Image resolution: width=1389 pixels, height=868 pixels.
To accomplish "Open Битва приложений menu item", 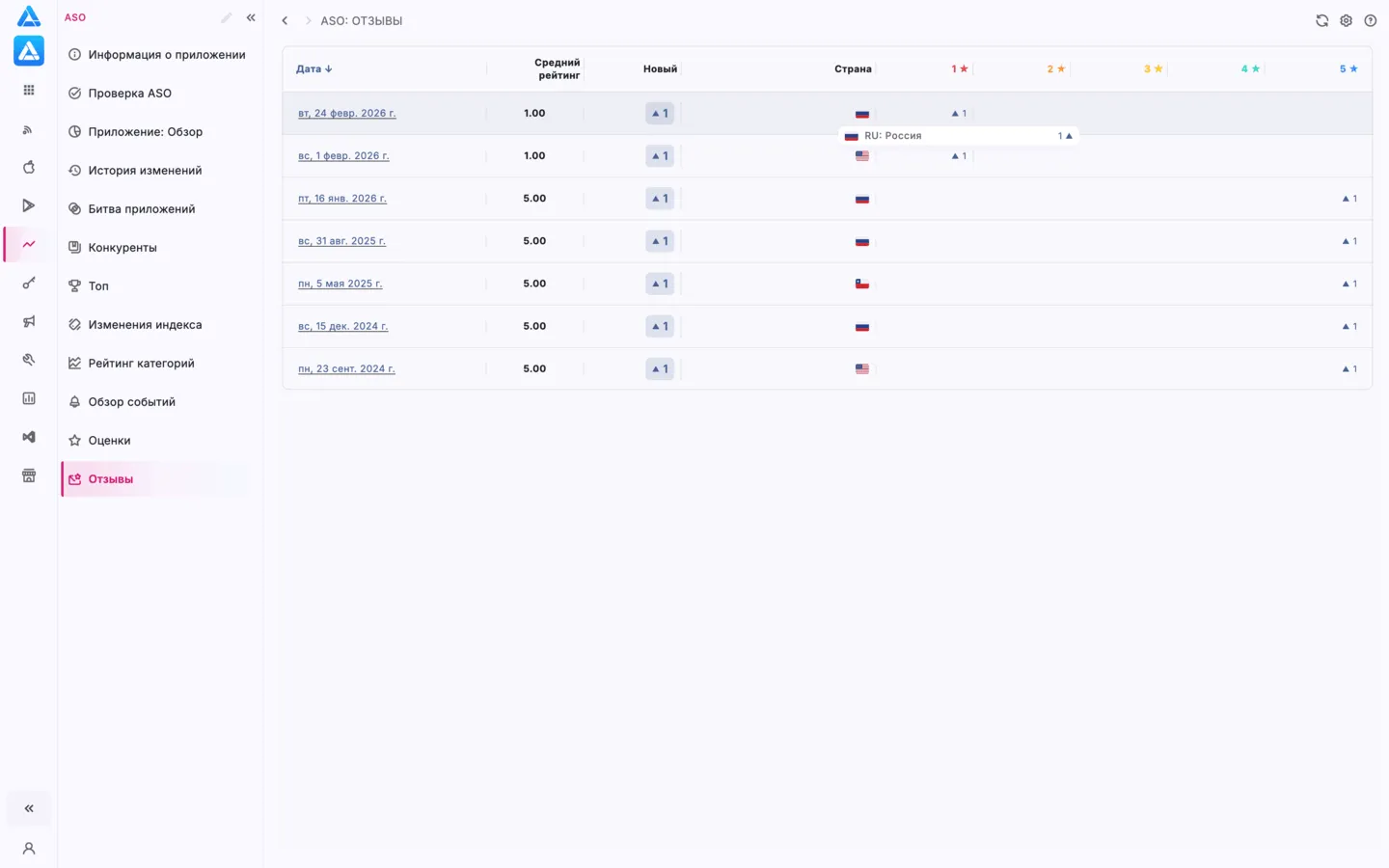I will (156, 209).
